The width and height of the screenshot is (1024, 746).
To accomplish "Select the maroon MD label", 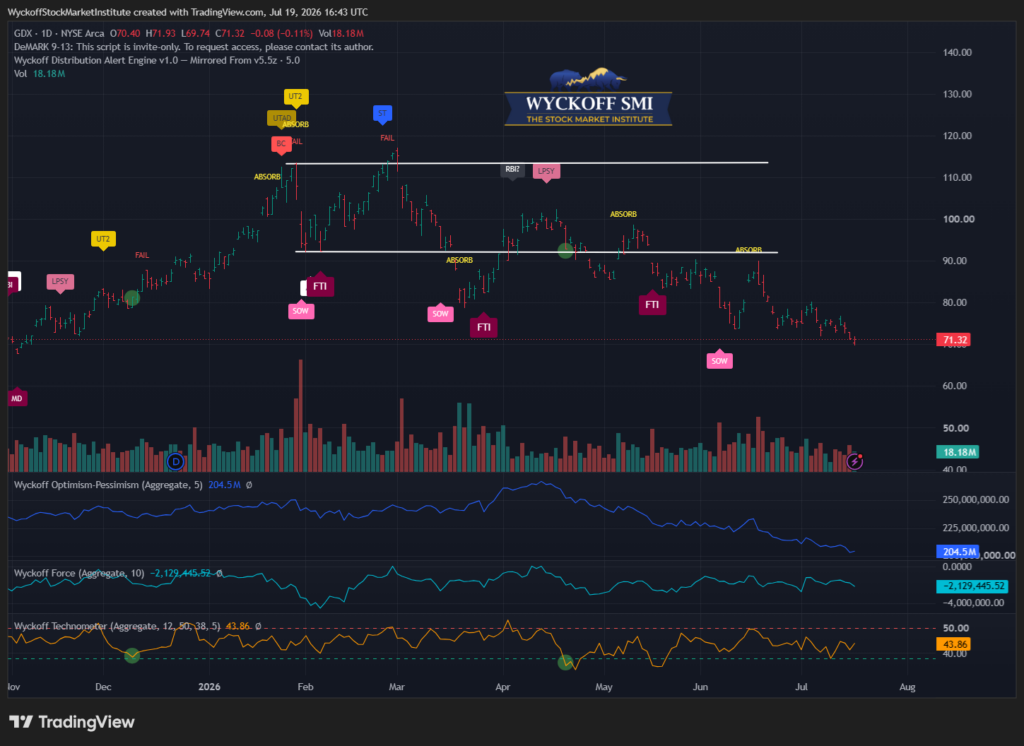I will [x=17, y=397].
